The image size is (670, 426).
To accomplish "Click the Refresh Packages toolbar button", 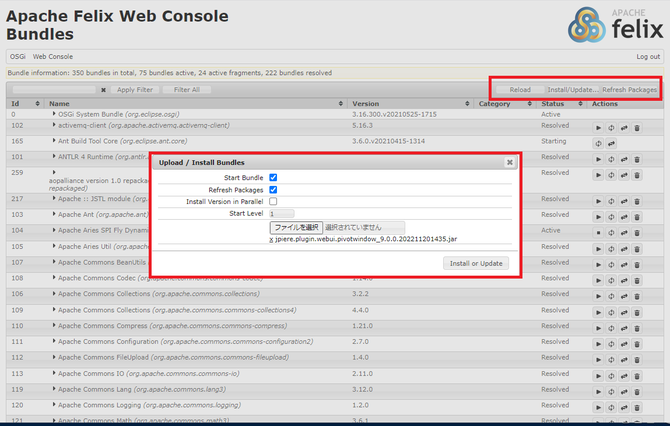I will [x=629, y=90].
